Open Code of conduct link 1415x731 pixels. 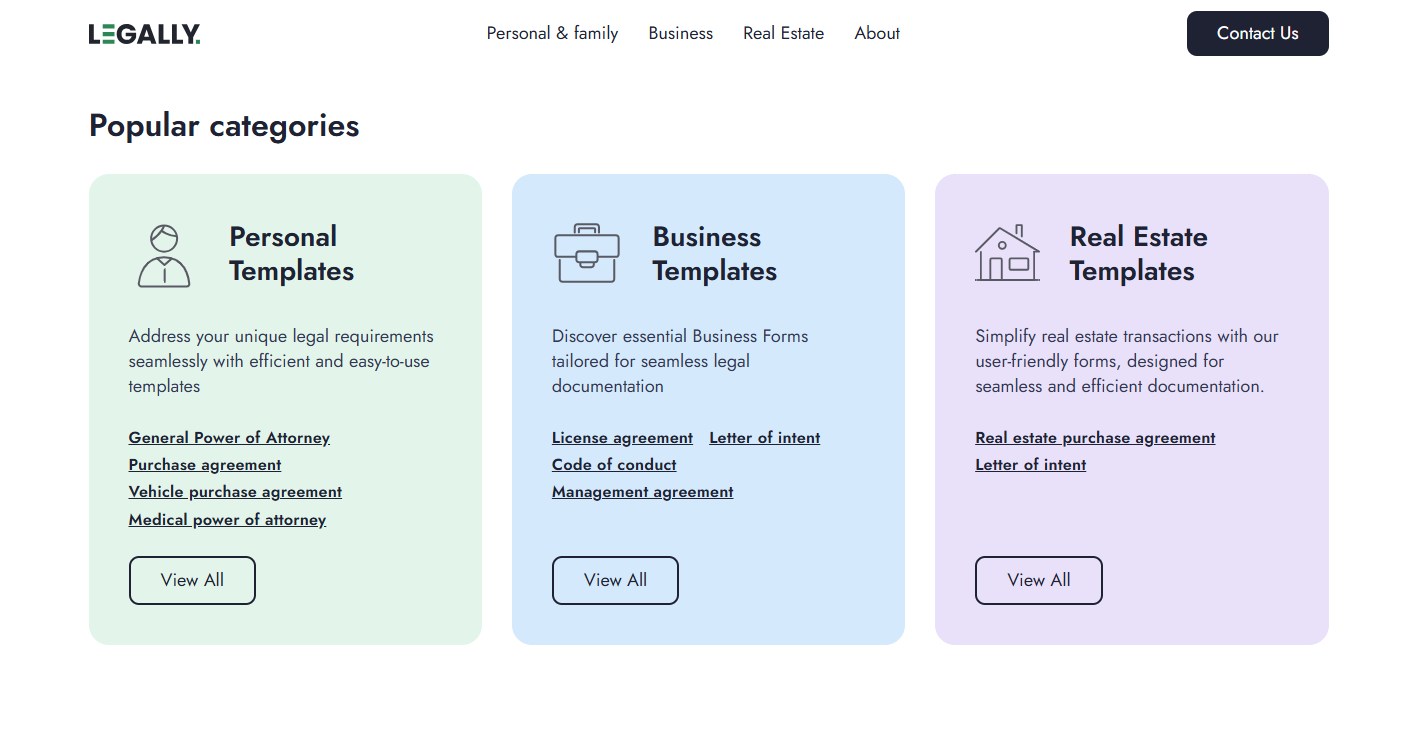point(614,465)
